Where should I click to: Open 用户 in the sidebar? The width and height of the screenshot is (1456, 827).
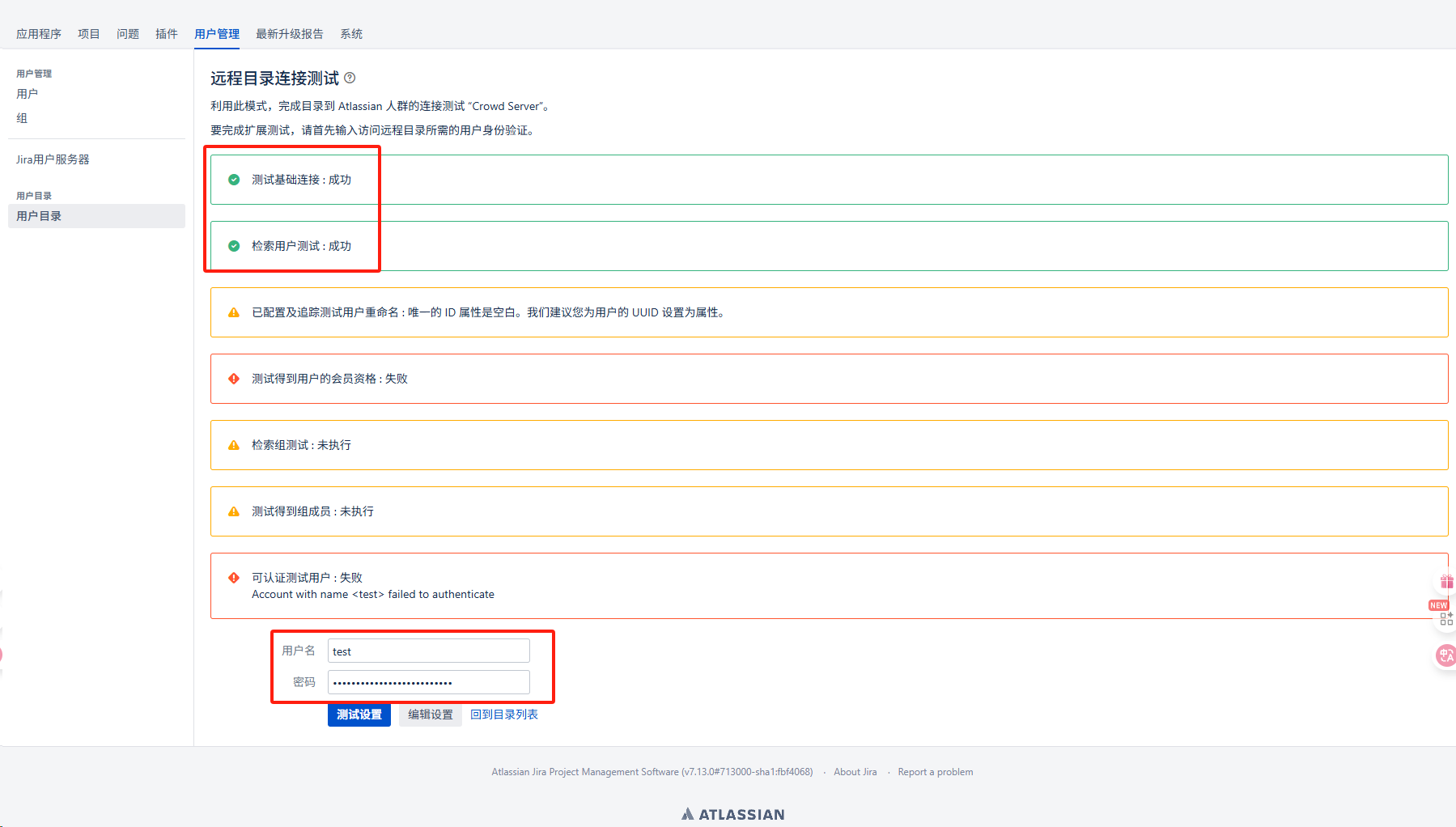click(x=28, y=94)
